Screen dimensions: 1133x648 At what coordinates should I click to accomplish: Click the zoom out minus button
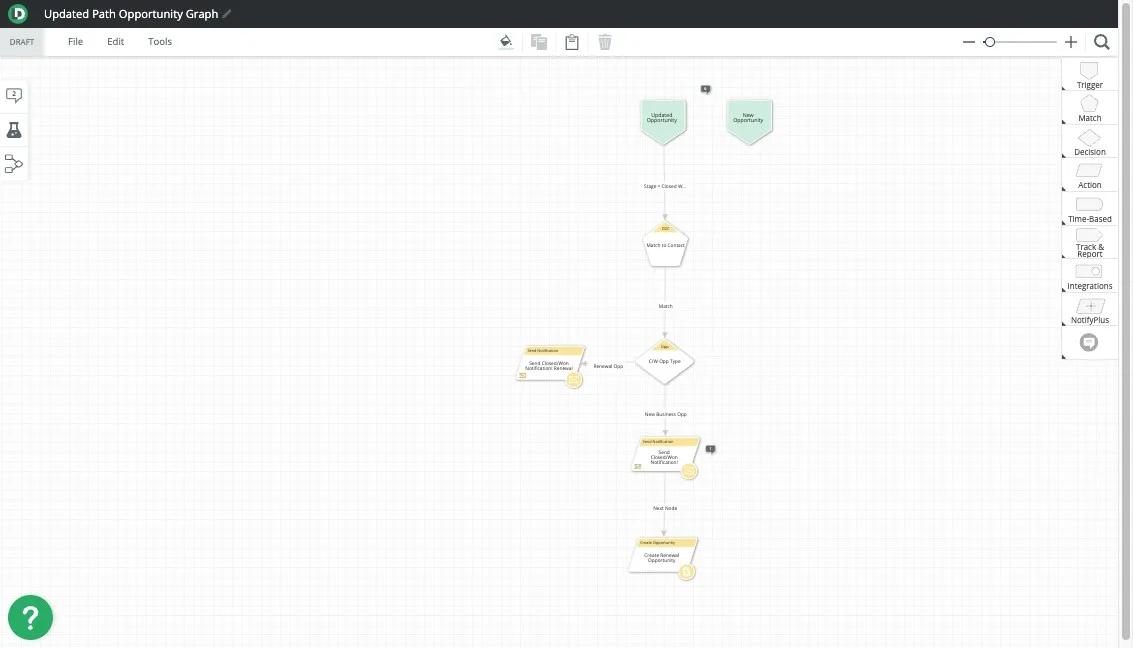coord(968,42)
